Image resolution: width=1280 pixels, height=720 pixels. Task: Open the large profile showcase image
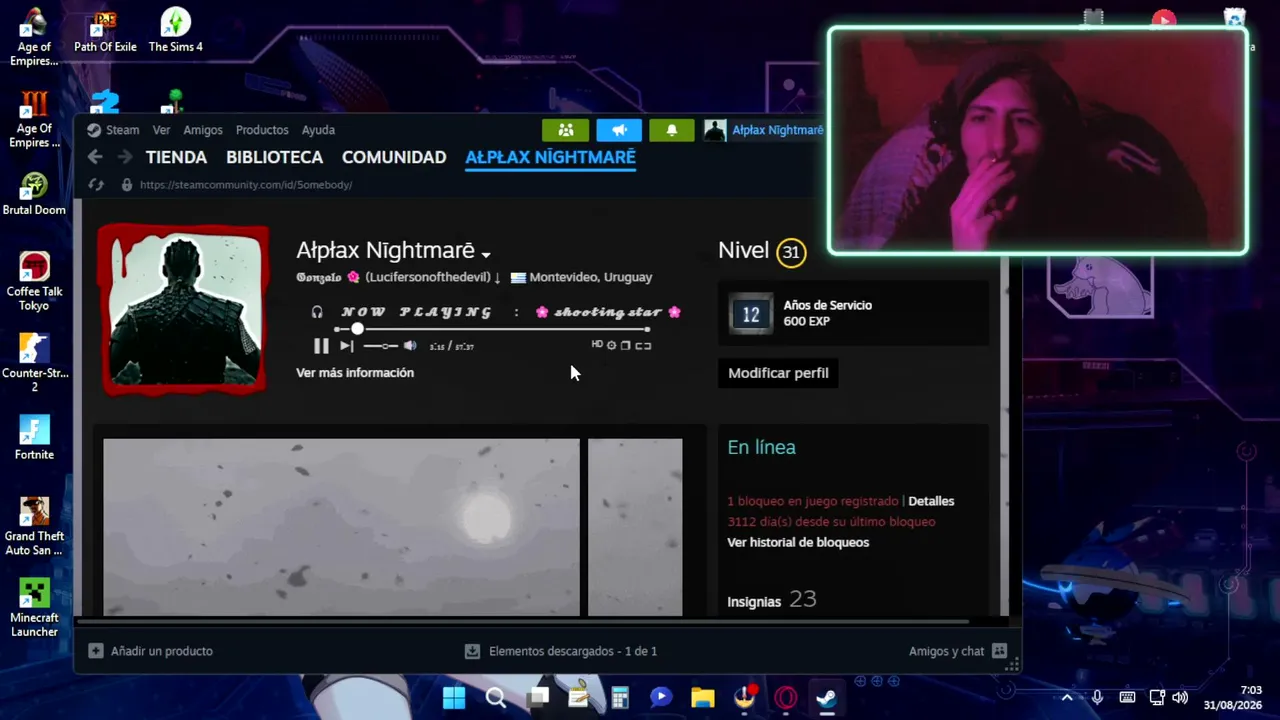pos(341,527)
